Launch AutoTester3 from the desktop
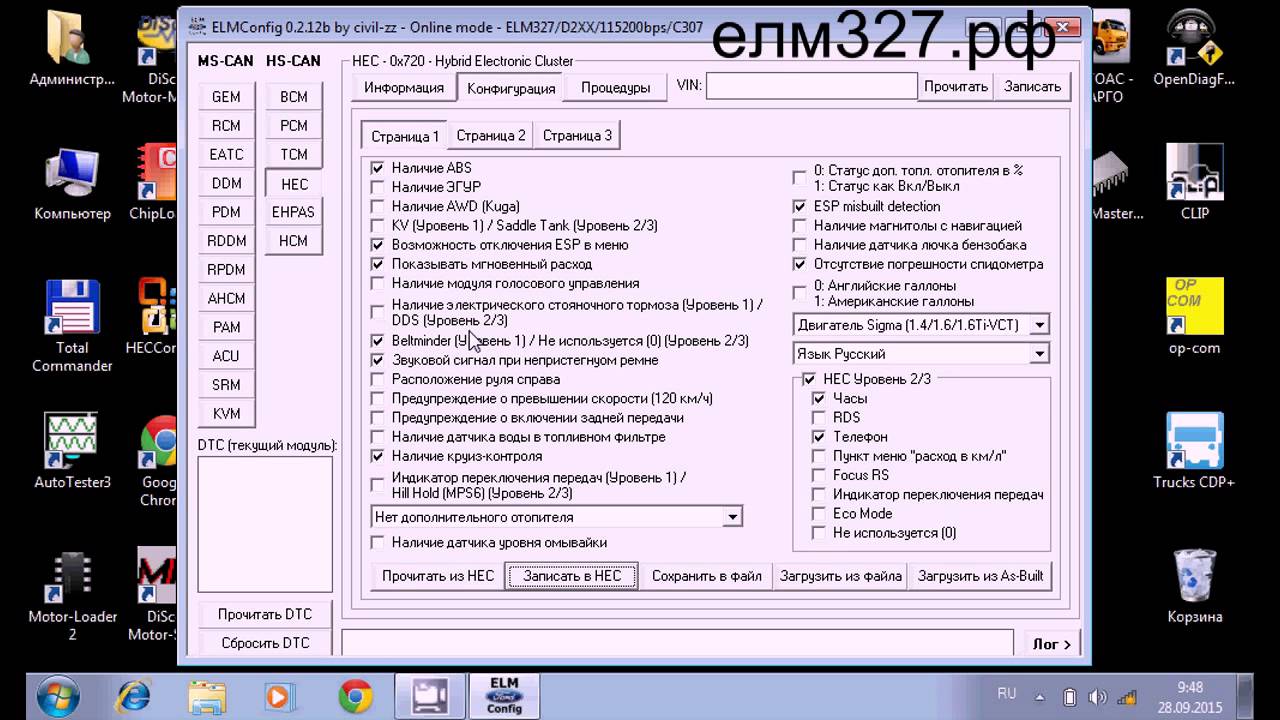The width and height of the screenshot is (1280, 720). (72, 450)
